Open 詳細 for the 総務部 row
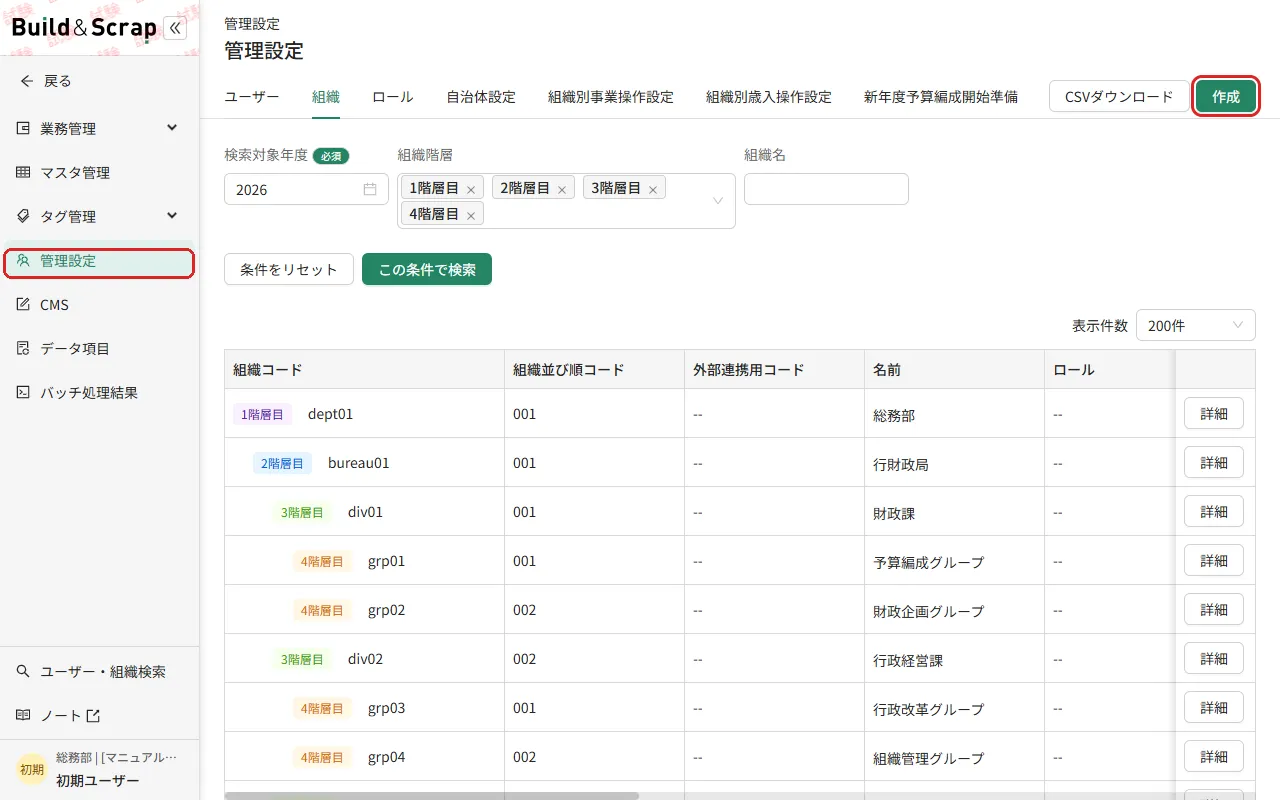1280x800 pixels. pos(1214,414)
